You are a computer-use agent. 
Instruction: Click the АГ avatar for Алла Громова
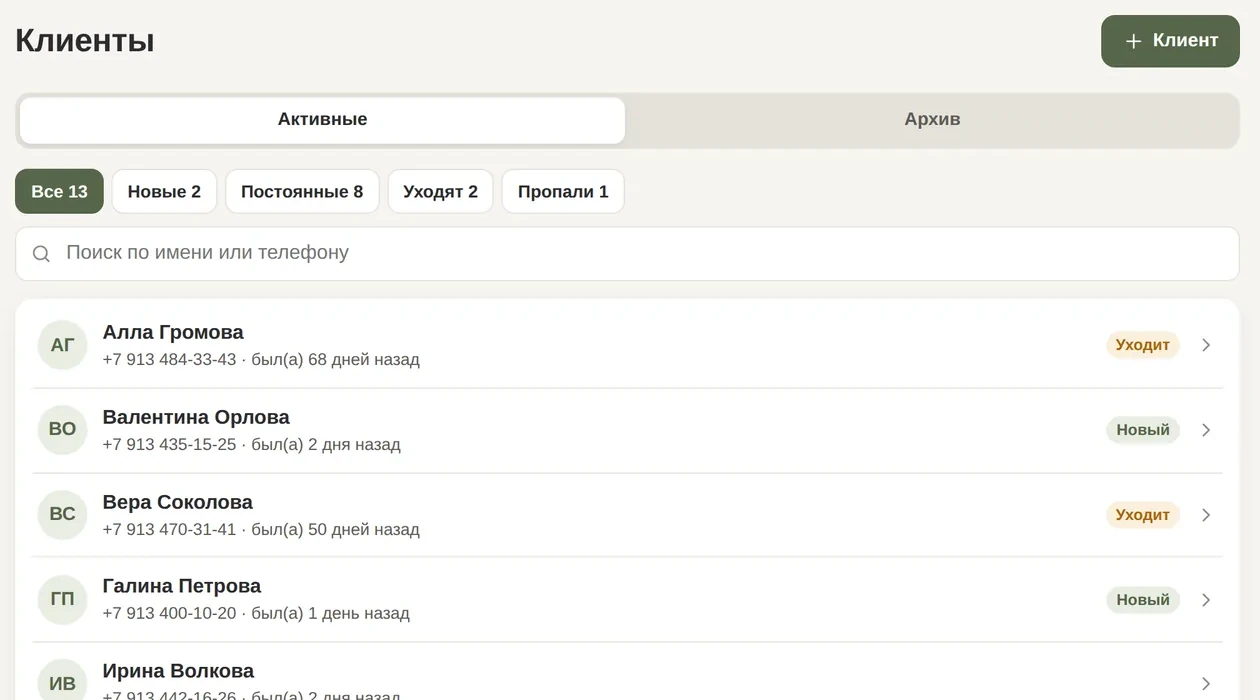pos(62,345)
